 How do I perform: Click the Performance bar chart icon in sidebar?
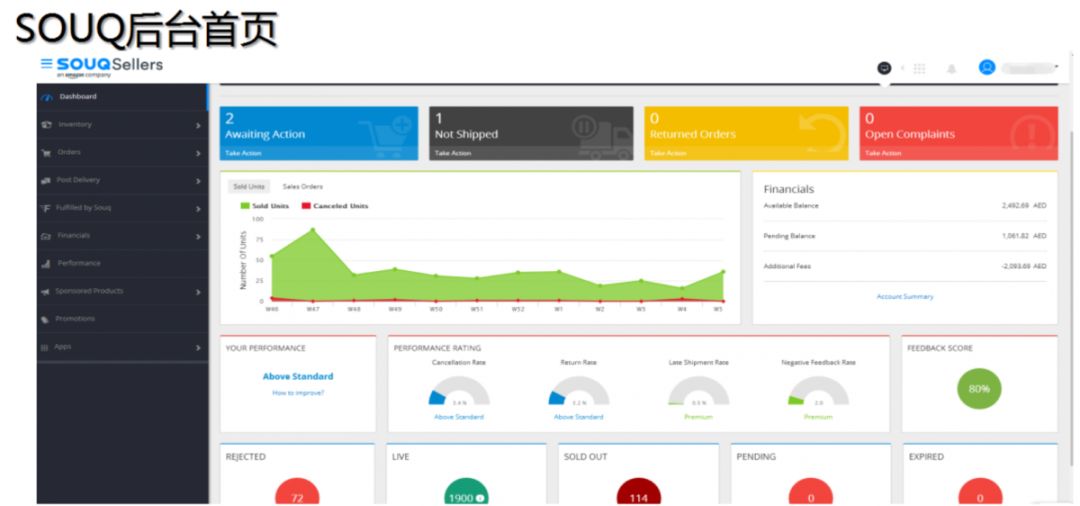click(46, 264)
